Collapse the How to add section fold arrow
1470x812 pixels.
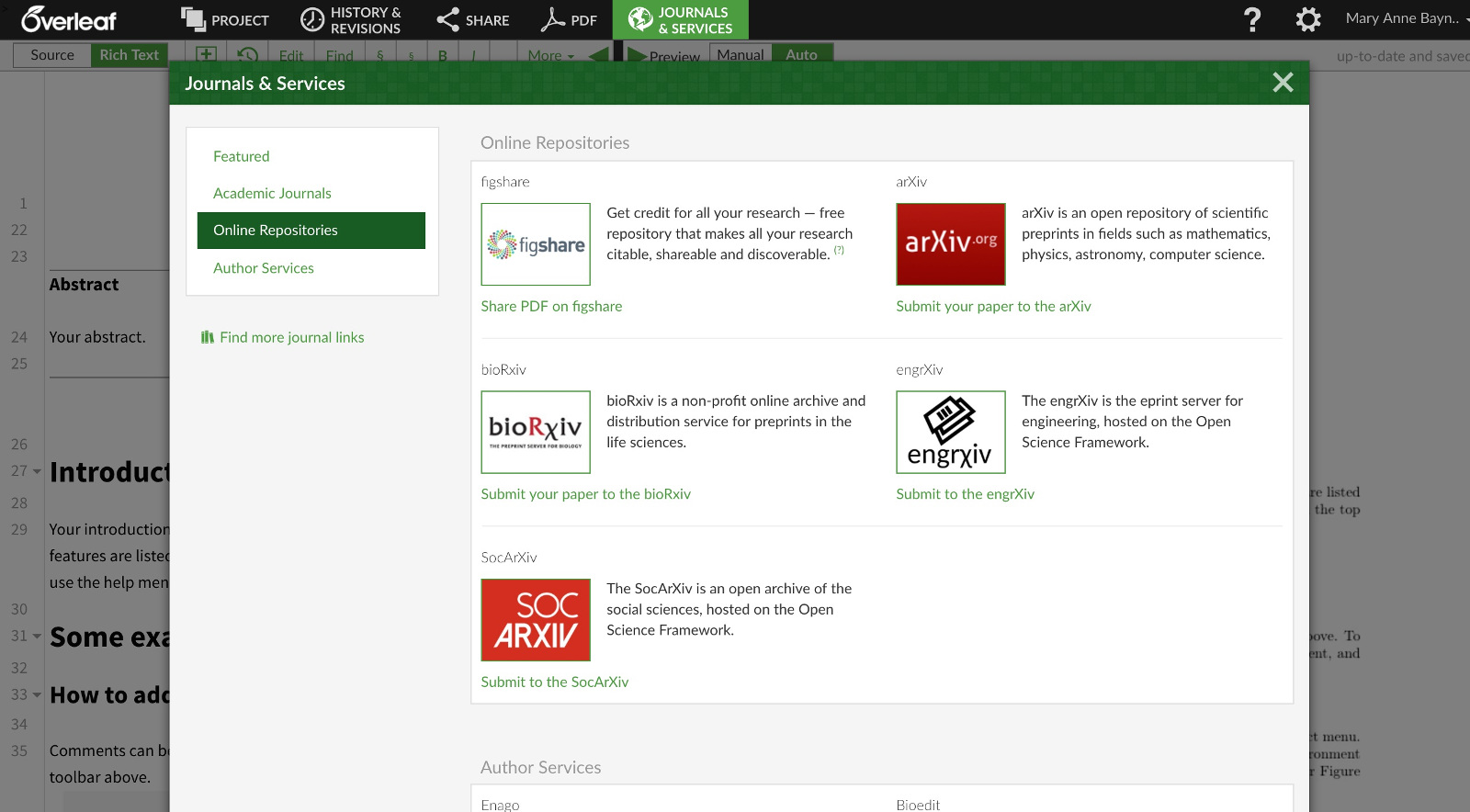tap(37, 695)
